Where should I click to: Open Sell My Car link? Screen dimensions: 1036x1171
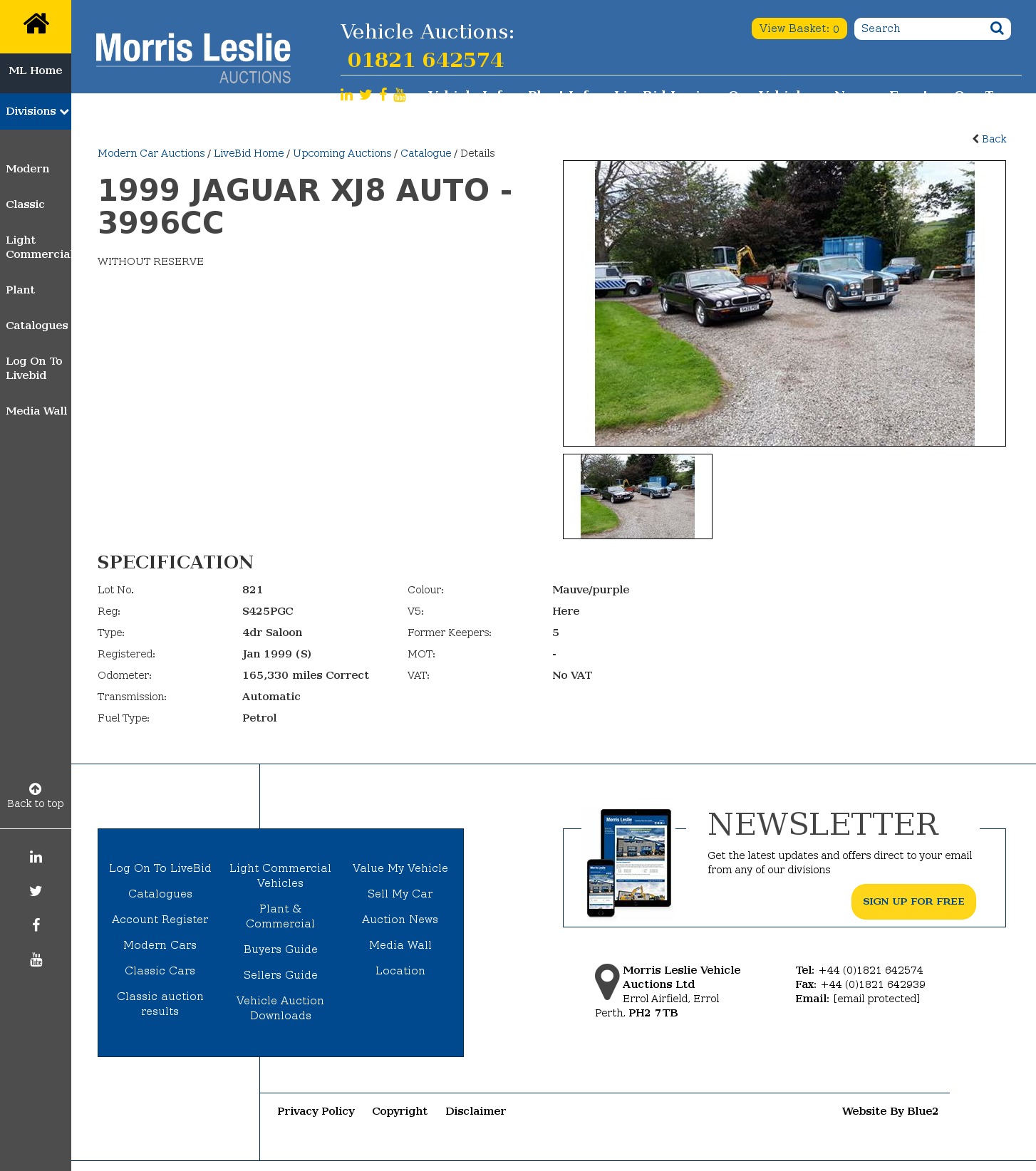click(400, 894)
